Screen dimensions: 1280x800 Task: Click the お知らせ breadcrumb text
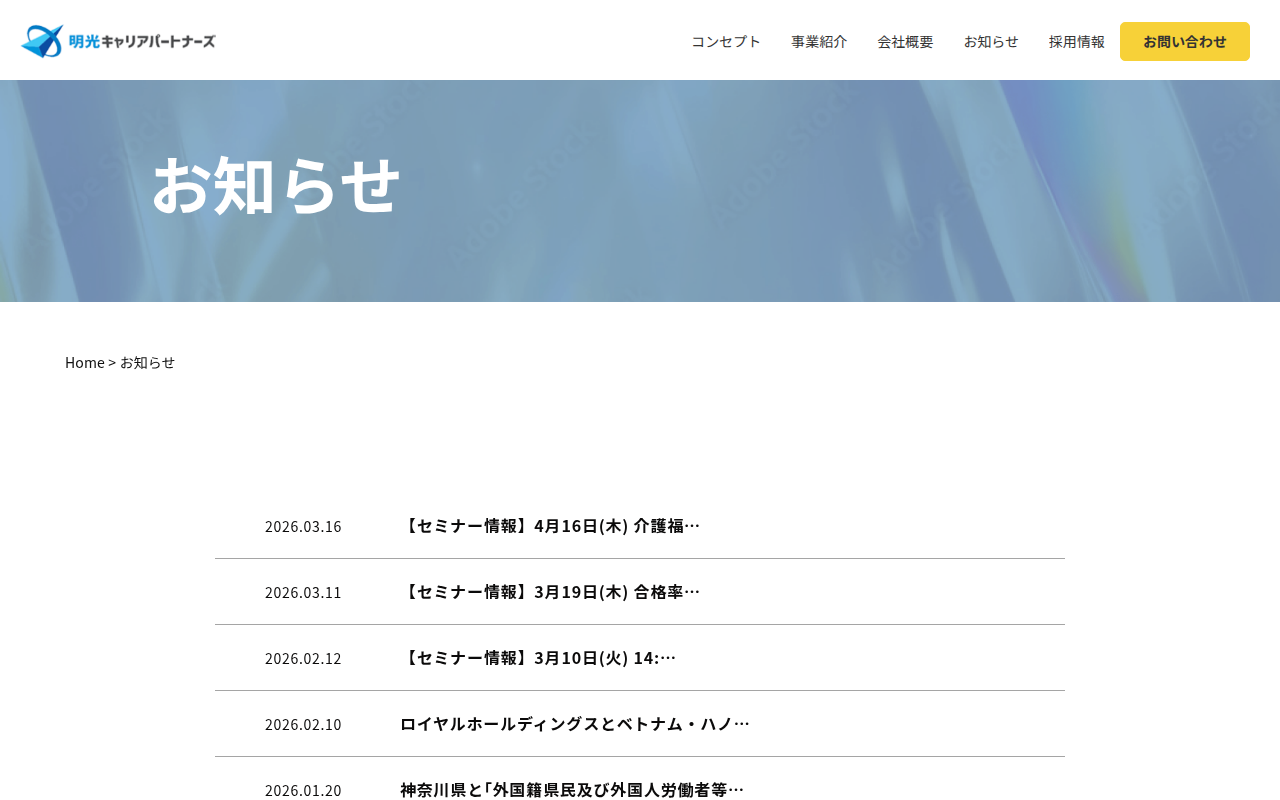tap(147, 362)
